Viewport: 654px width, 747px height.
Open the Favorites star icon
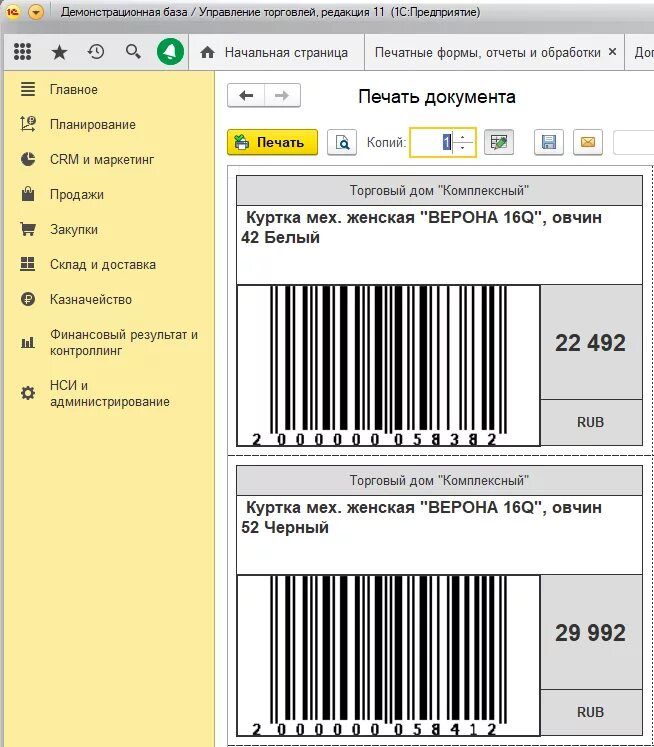pos(59,52)
